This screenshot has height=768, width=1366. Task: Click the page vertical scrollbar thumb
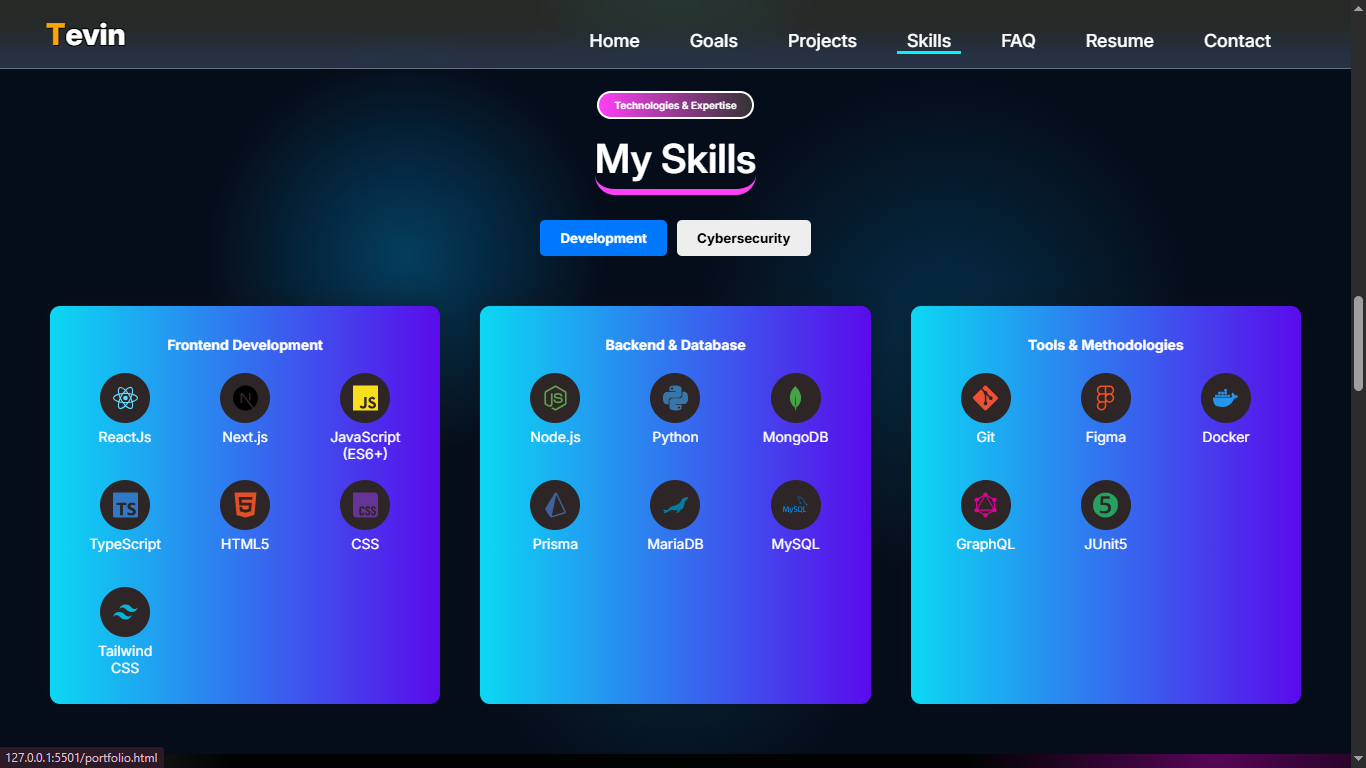1358,343
